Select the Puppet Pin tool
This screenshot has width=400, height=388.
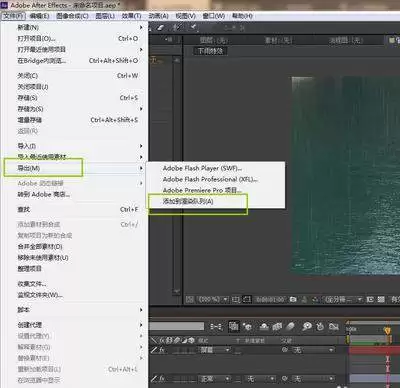(193, 28)
